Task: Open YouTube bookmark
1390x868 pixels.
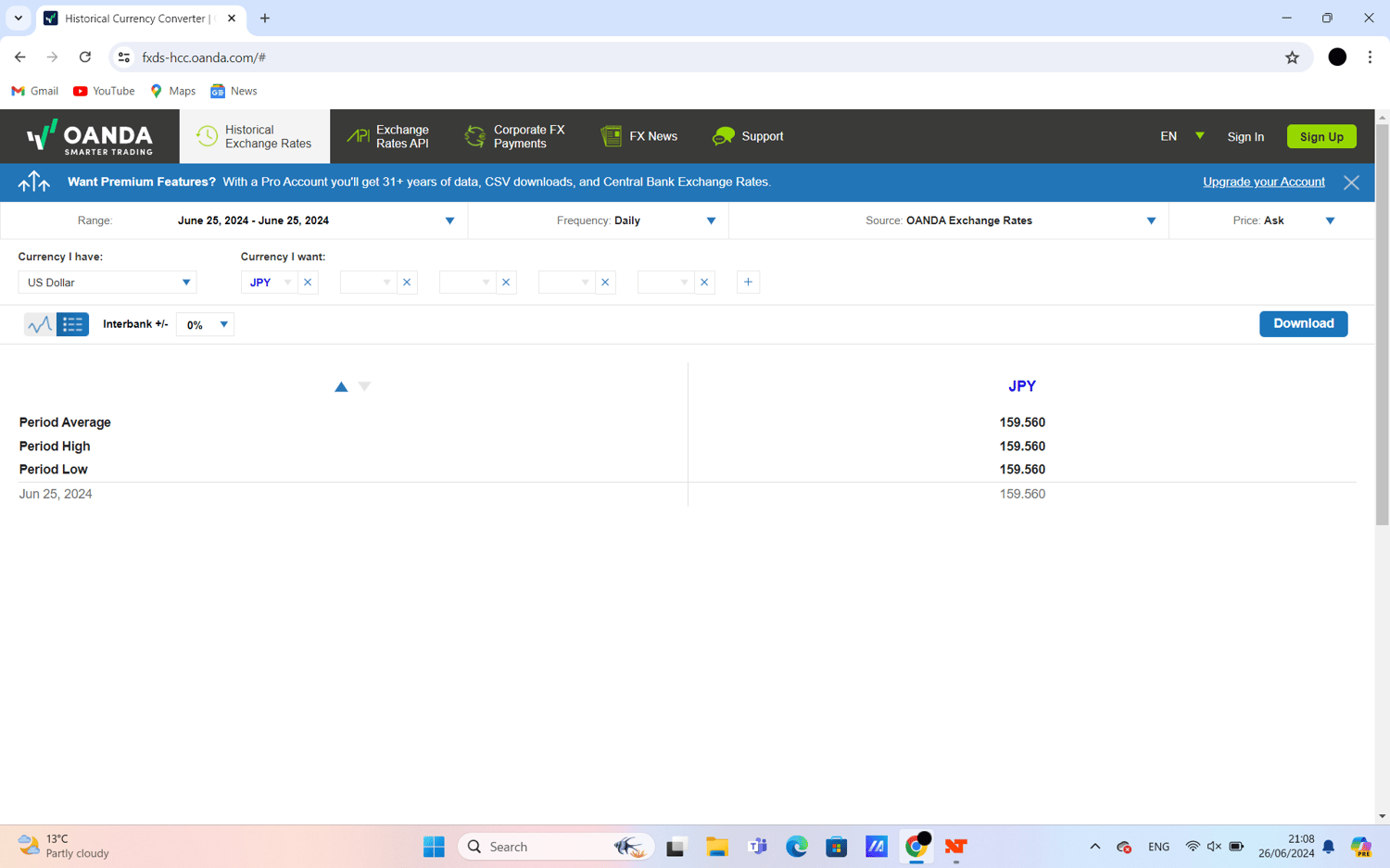Action: point(104,91)
